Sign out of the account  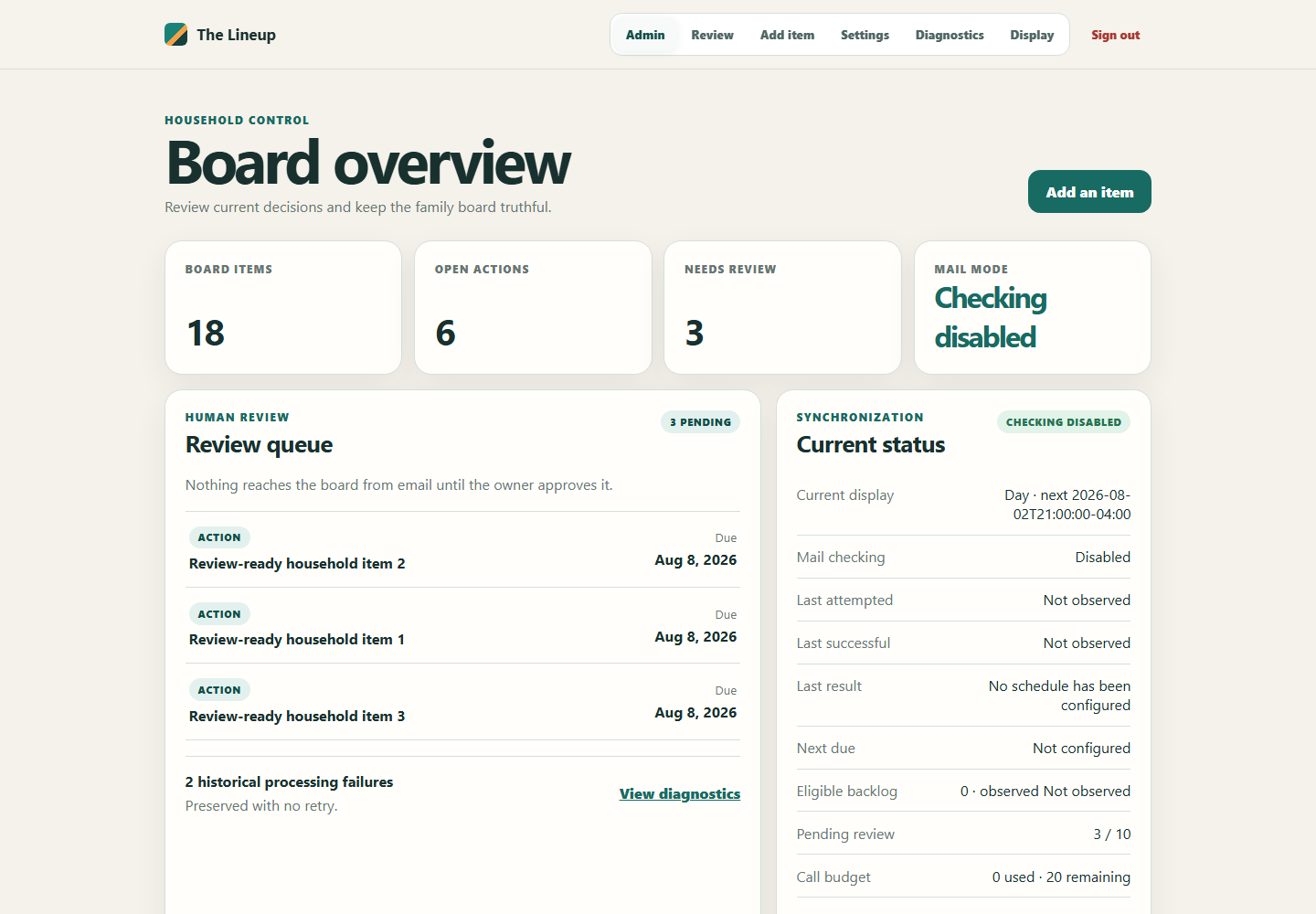[1115, 35]
